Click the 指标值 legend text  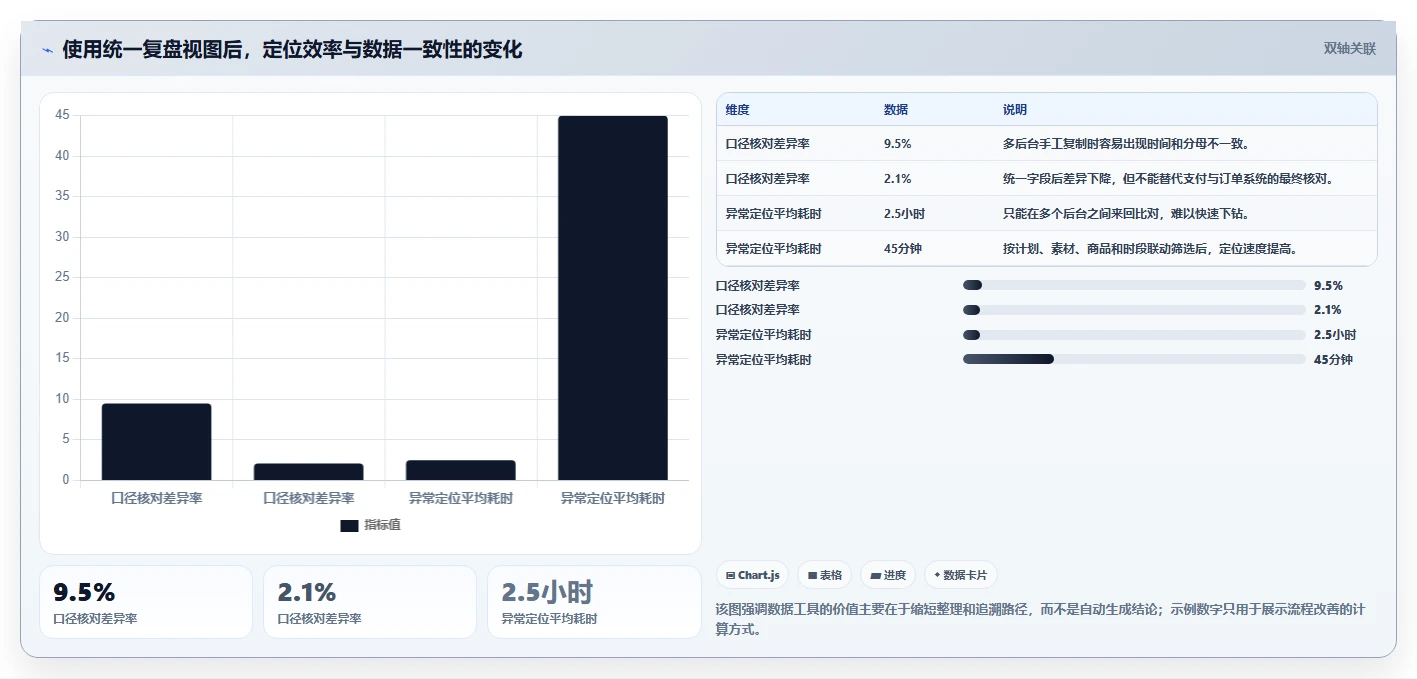point(383,525)
